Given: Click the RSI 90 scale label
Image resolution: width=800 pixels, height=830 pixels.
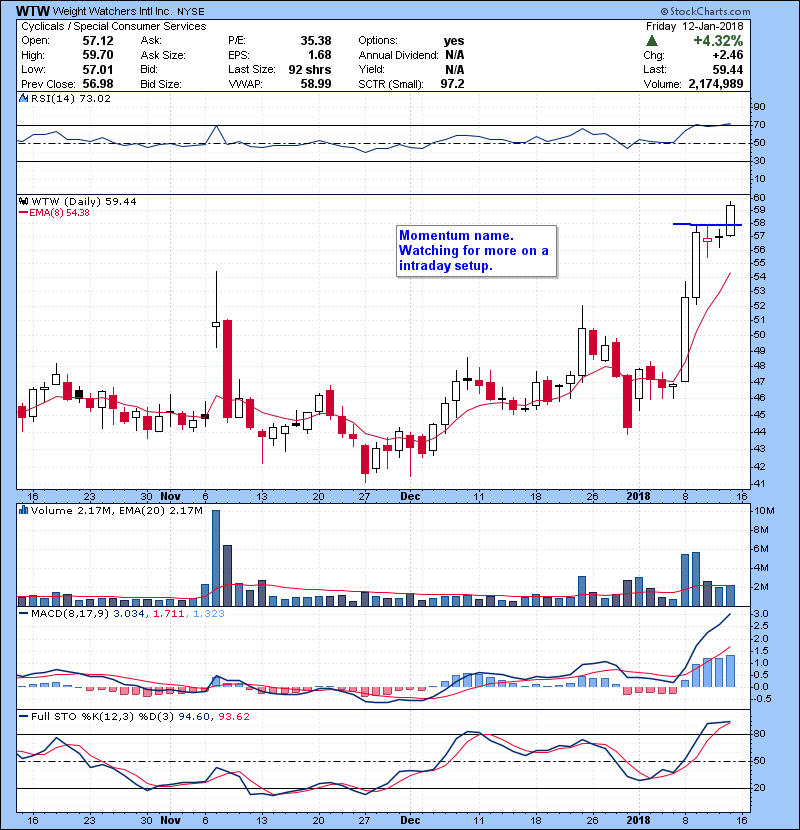Looking at the screenshot, I should 759,107.
